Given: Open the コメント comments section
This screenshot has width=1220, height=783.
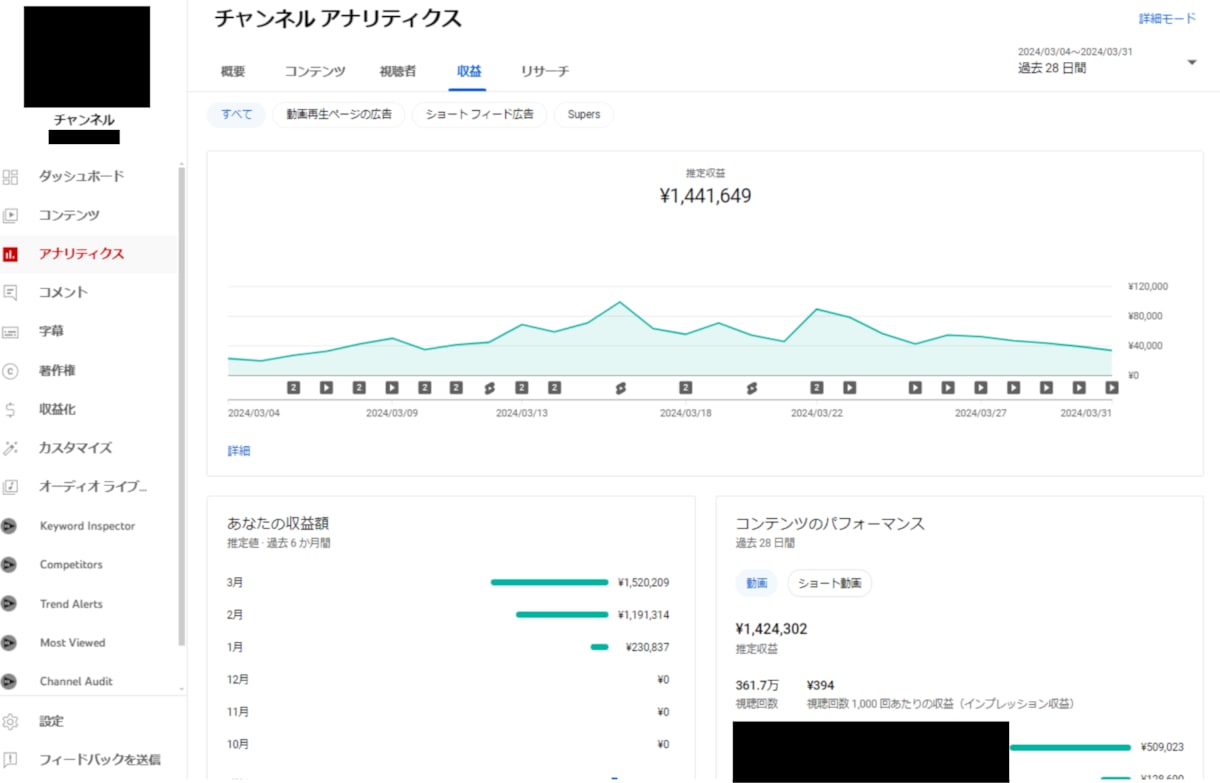Looking at the screenshot, I should [63, 293].
